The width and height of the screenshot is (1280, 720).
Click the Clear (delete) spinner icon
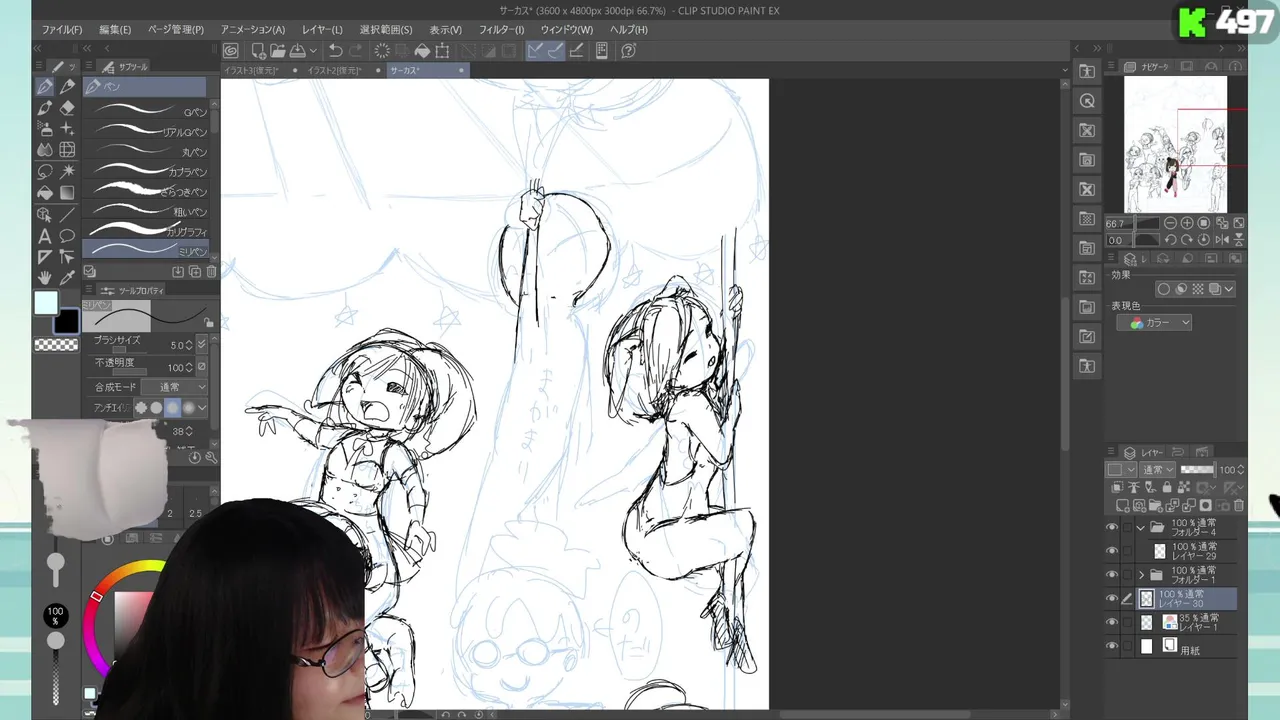(382, 51)
